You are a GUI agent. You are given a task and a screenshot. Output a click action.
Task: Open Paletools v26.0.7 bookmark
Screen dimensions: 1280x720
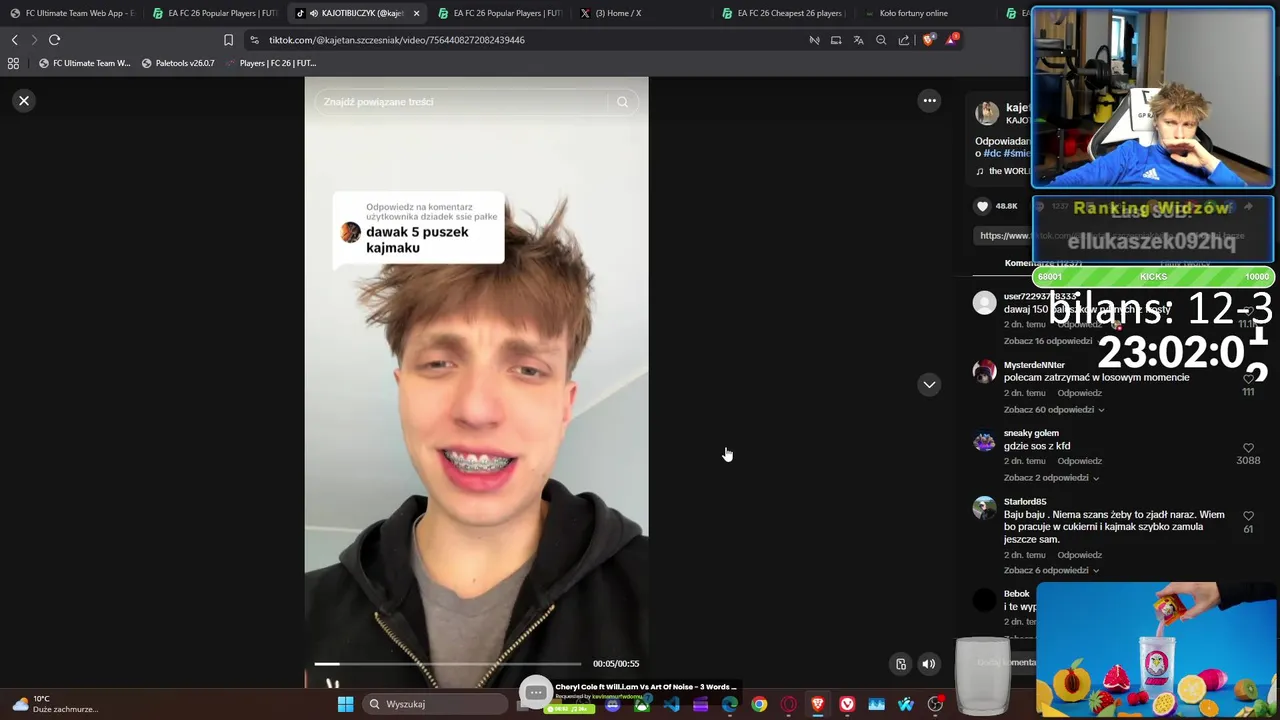(x=178, y=63)
